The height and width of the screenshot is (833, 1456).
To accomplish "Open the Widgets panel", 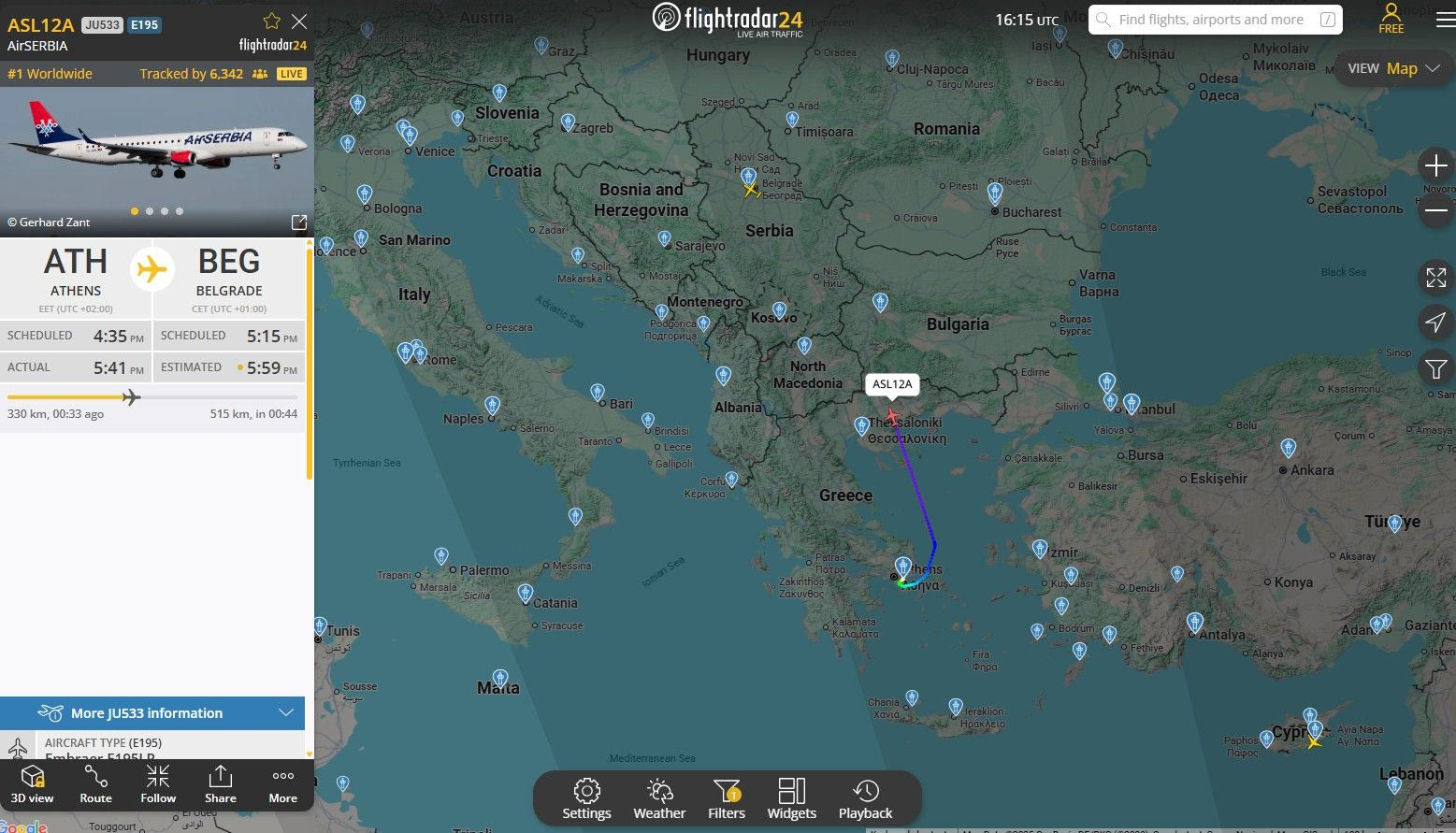I will coord(791,798).
